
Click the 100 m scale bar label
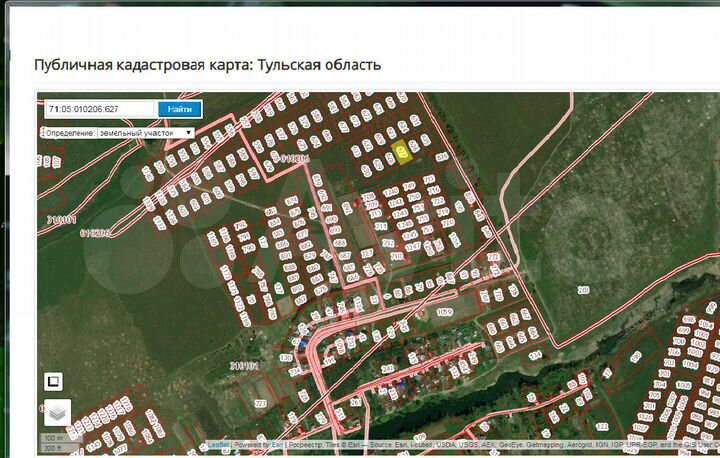point(54,438)
